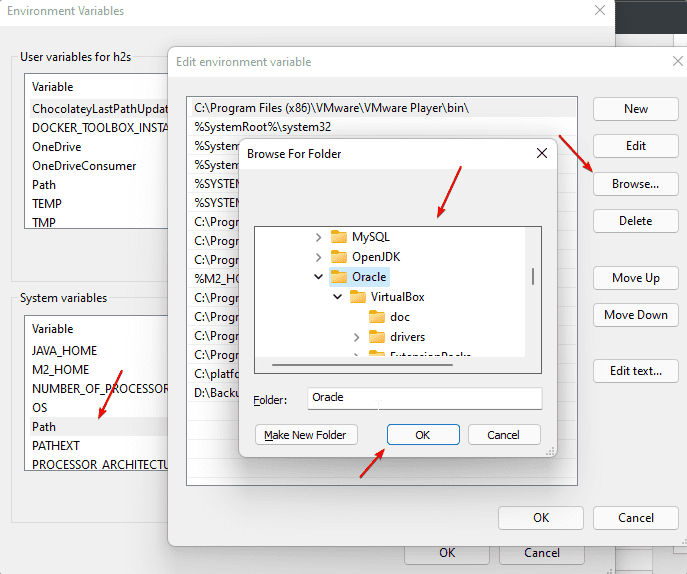Select DOCKER_TOOLBOX_INSTALL user variable

coord(99,128)
